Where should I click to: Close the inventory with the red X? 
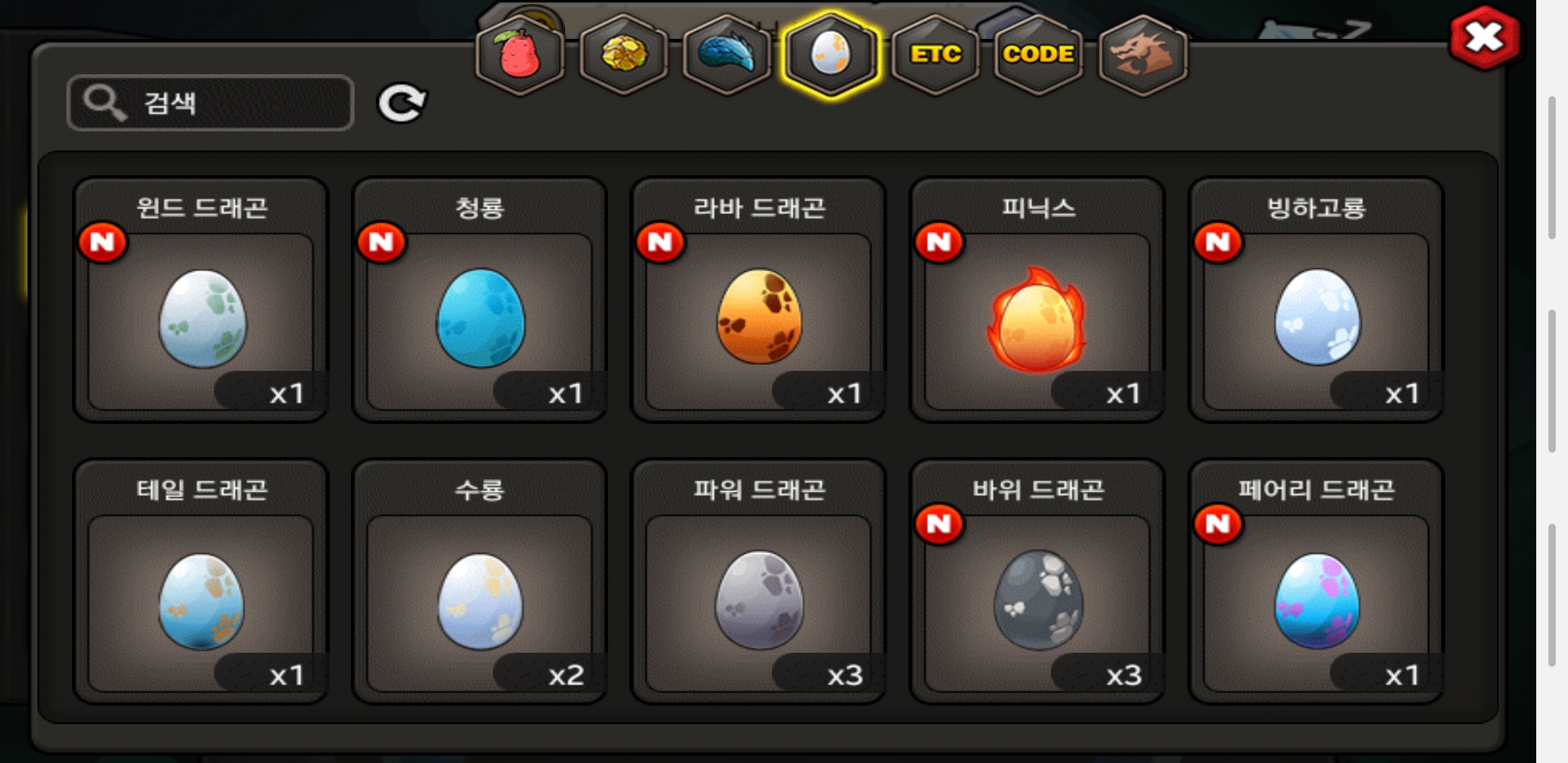1485,38
